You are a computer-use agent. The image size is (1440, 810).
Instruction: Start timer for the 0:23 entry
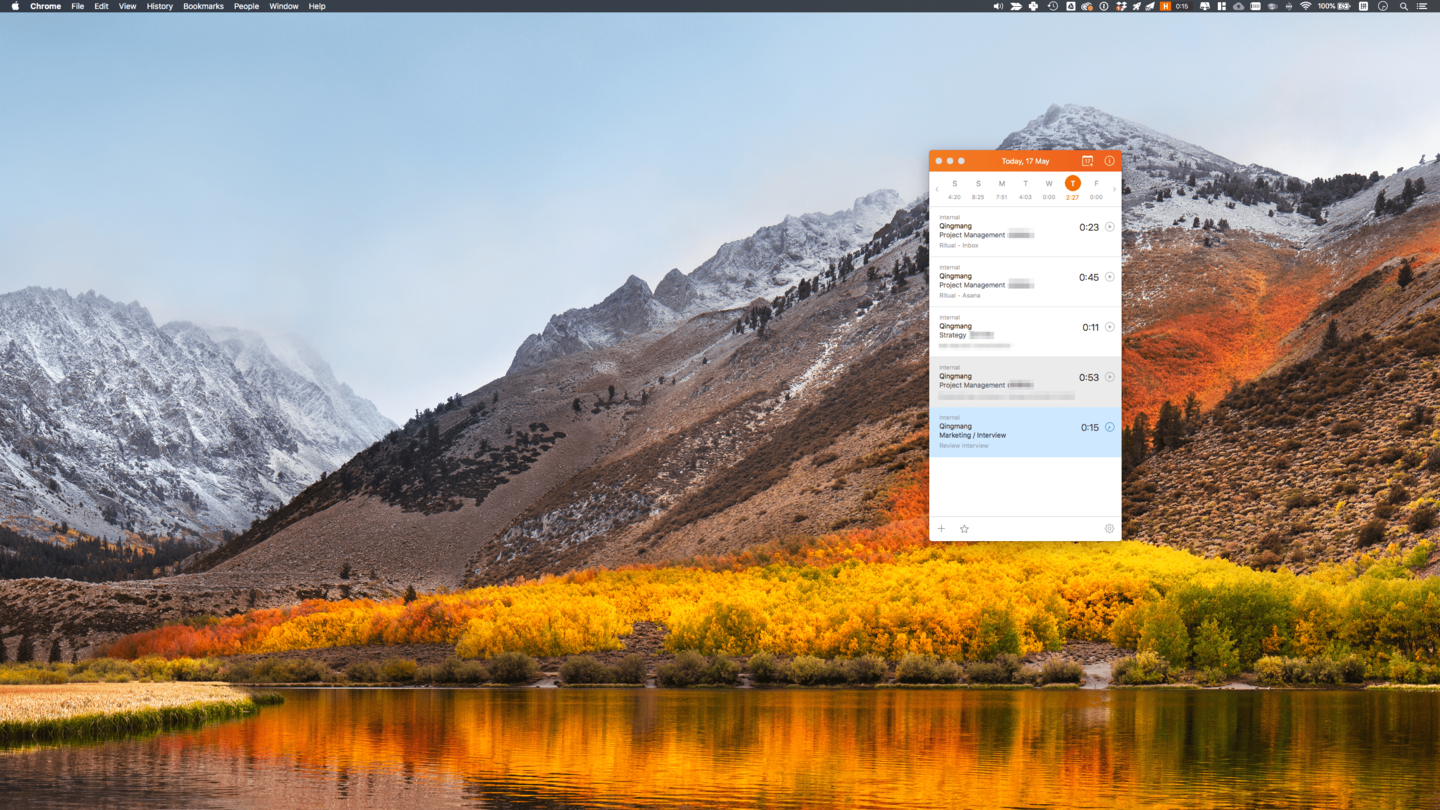[x=1109, y=227]
